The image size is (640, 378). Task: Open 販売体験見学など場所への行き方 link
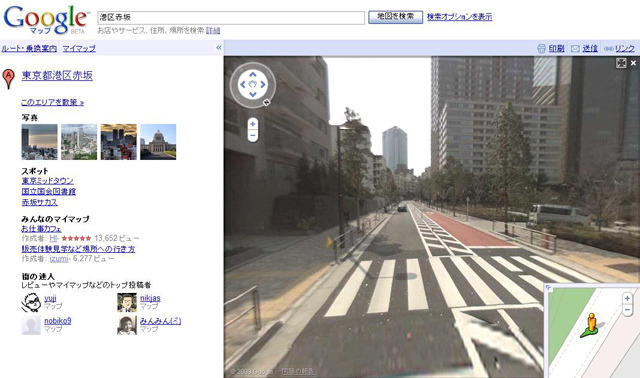[78, 249]
